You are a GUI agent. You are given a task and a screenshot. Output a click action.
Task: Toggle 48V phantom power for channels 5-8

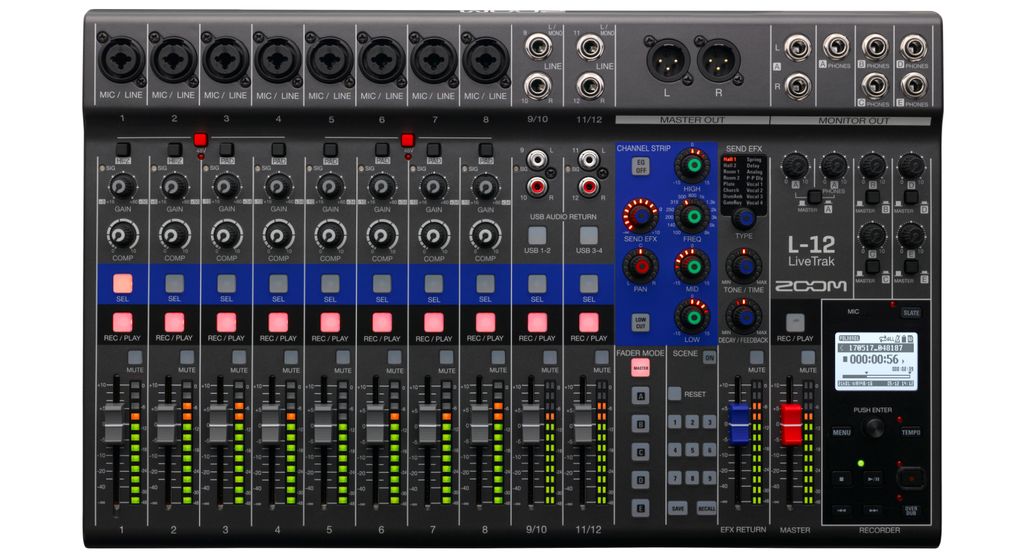(408, 140)
